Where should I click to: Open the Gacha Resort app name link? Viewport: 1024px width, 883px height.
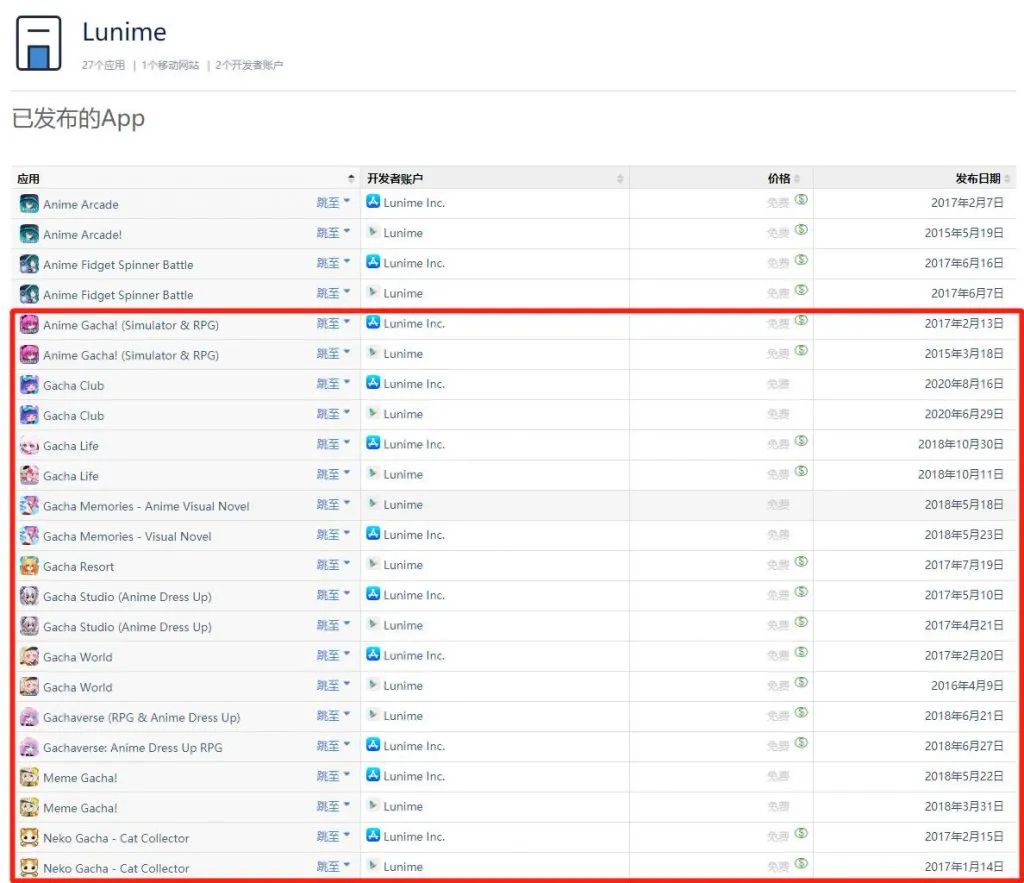point(79,567)
